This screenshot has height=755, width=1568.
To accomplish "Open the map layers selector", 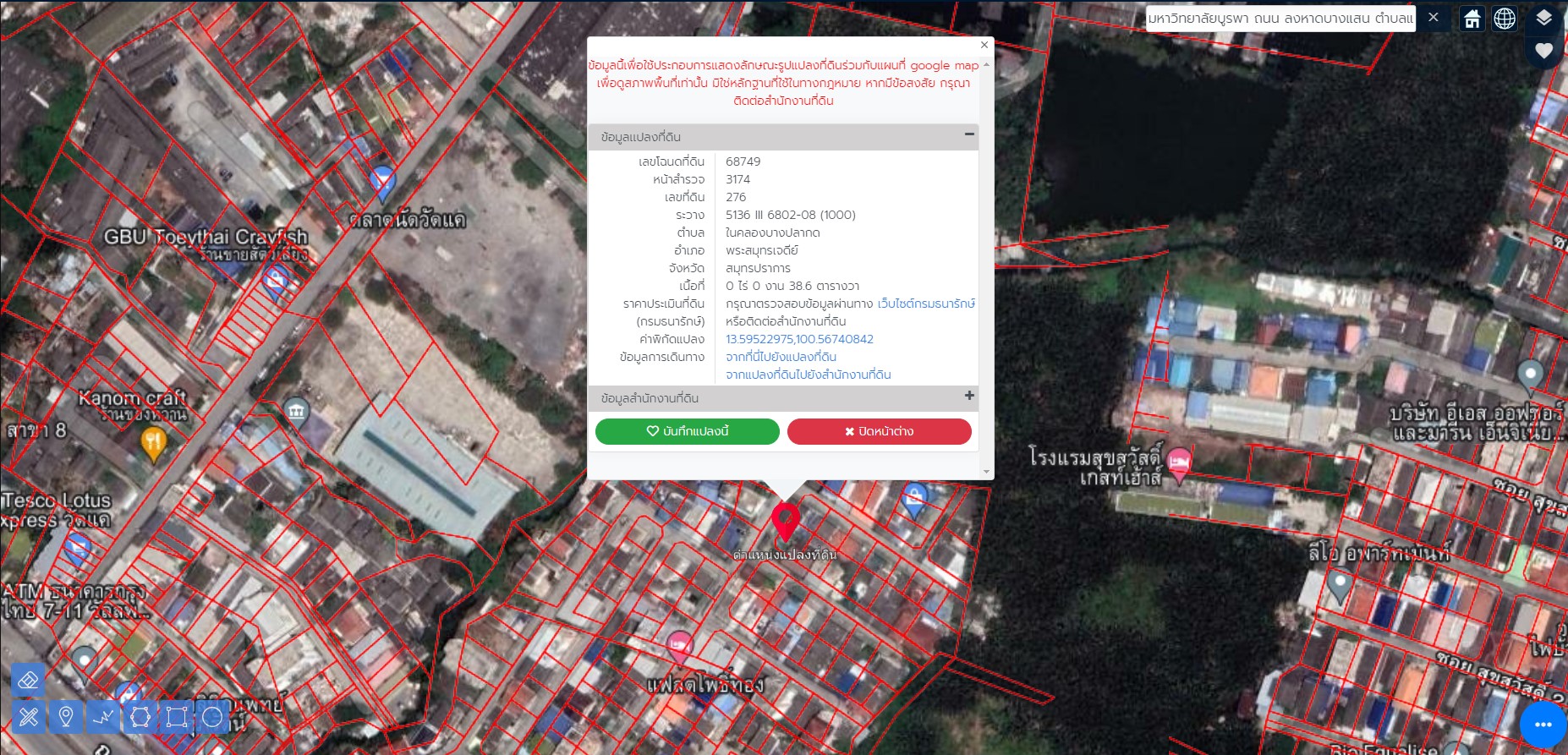I will click(x=1543, y=18).
